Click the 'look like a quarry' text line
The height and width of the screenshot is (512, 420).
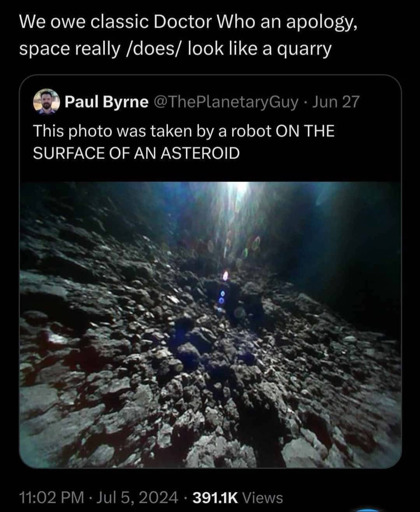260,49
